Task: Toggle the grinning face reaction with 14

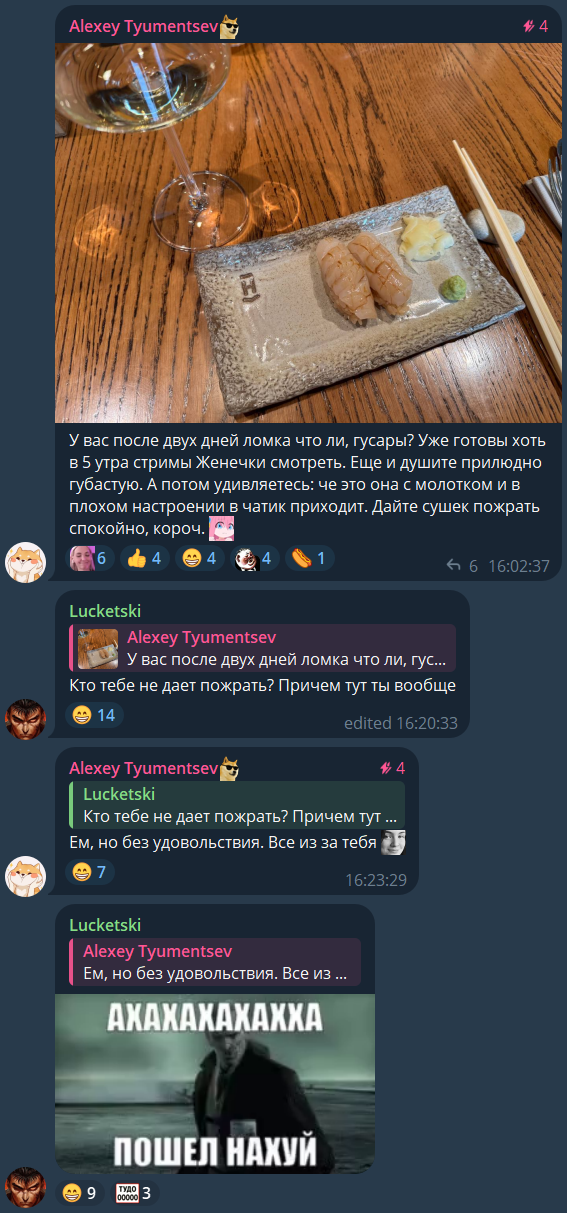Action: [x=95, y=715]
